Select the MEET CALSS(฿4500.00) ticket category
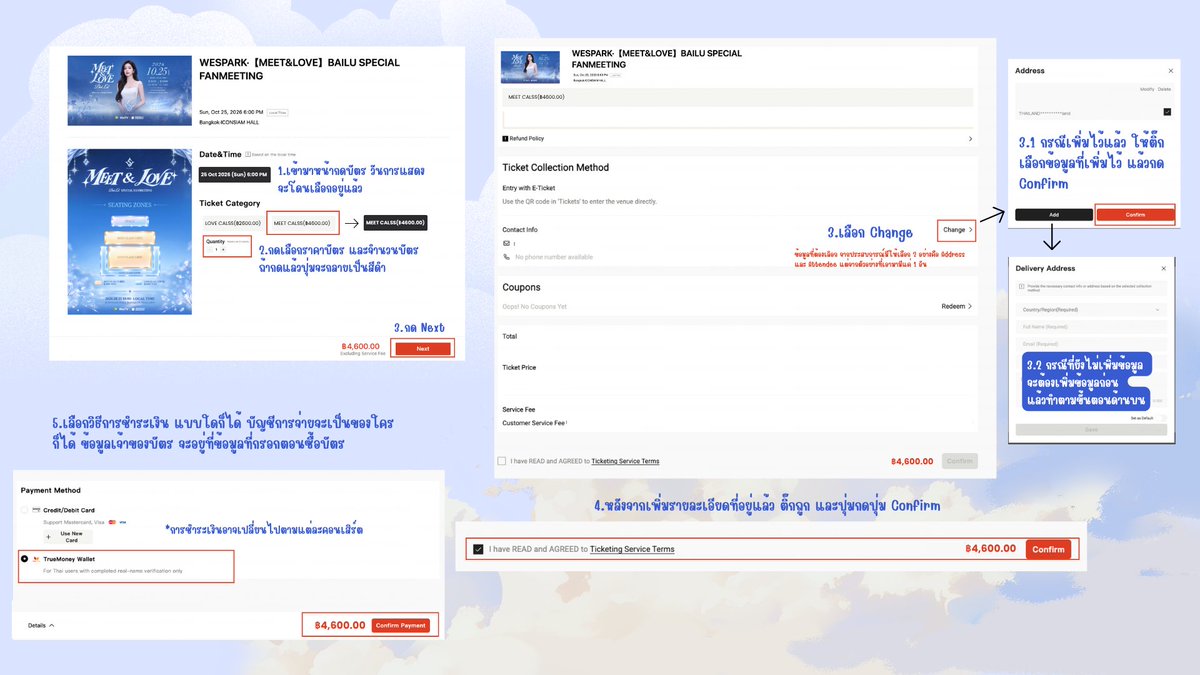 coord(303,223)
